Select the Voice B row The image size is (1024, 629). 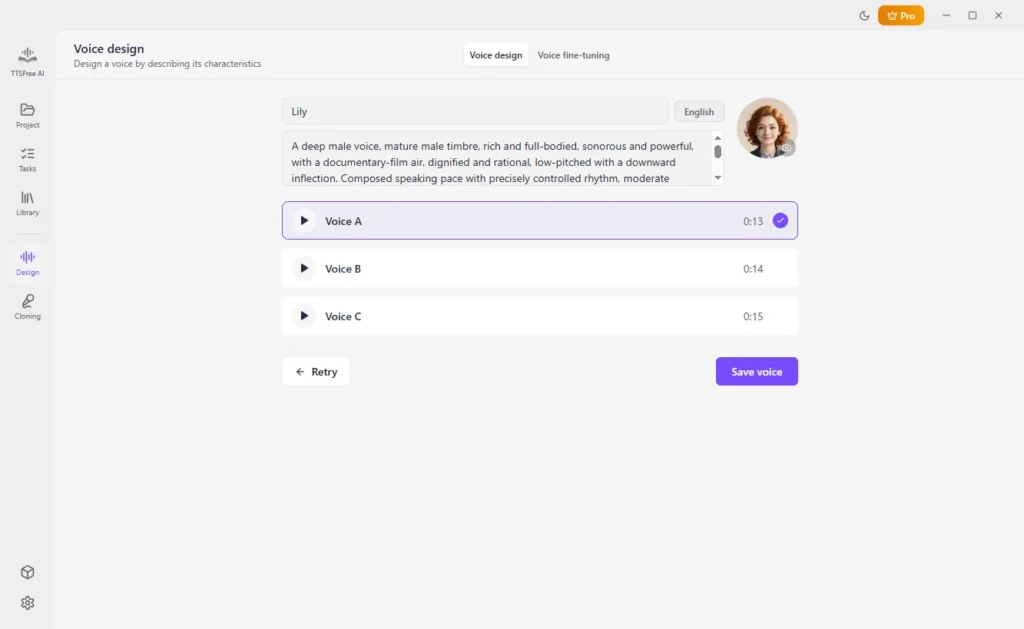pos(539,268)
